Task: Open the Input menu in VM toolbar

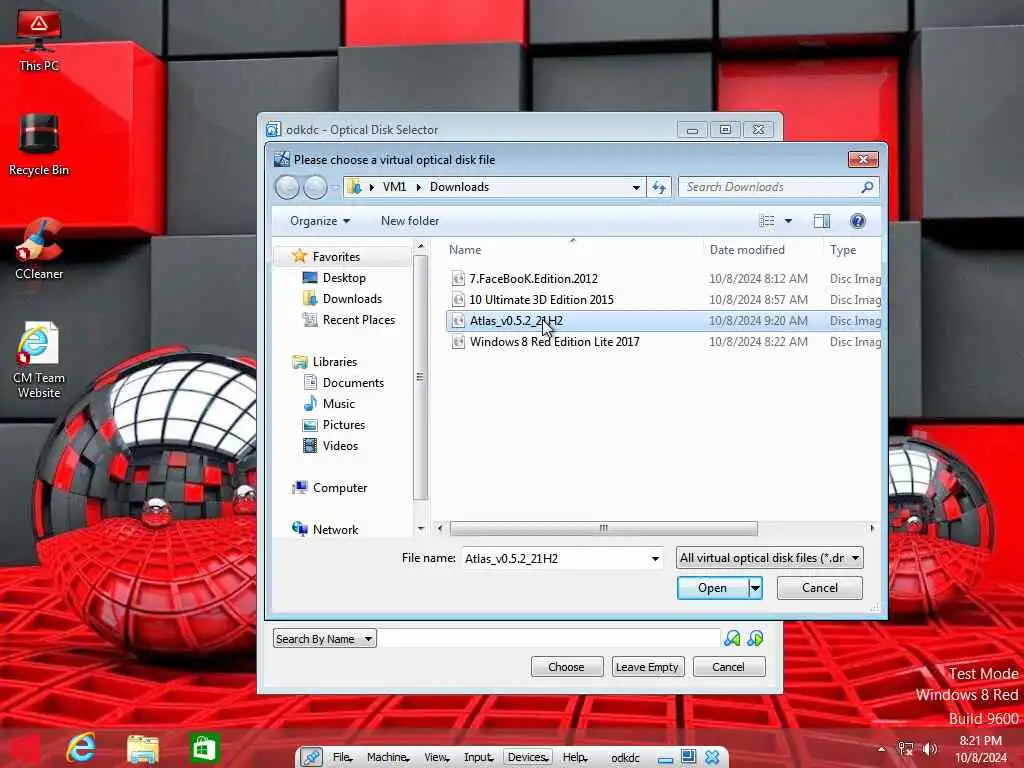Action: (x=478, y=758)
